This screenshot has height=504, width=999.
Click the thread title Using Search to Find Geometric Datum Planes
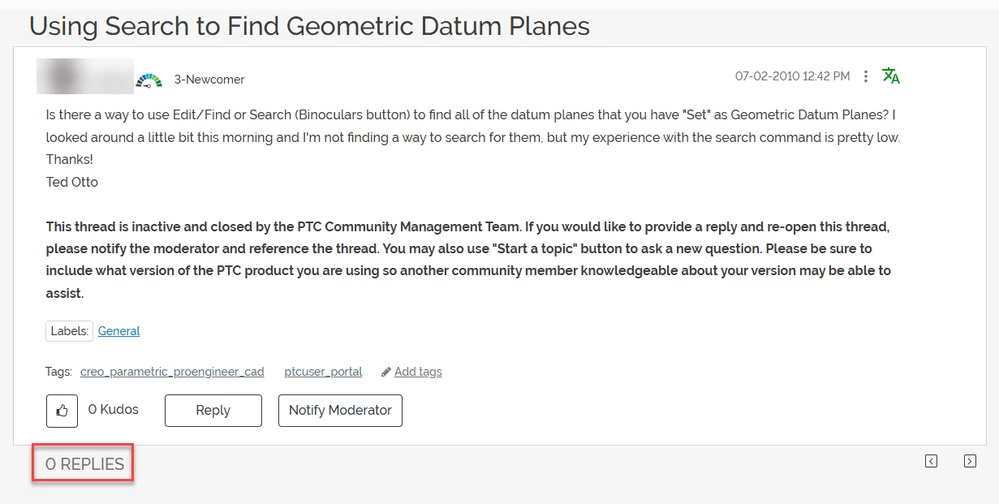click(309, 26)
